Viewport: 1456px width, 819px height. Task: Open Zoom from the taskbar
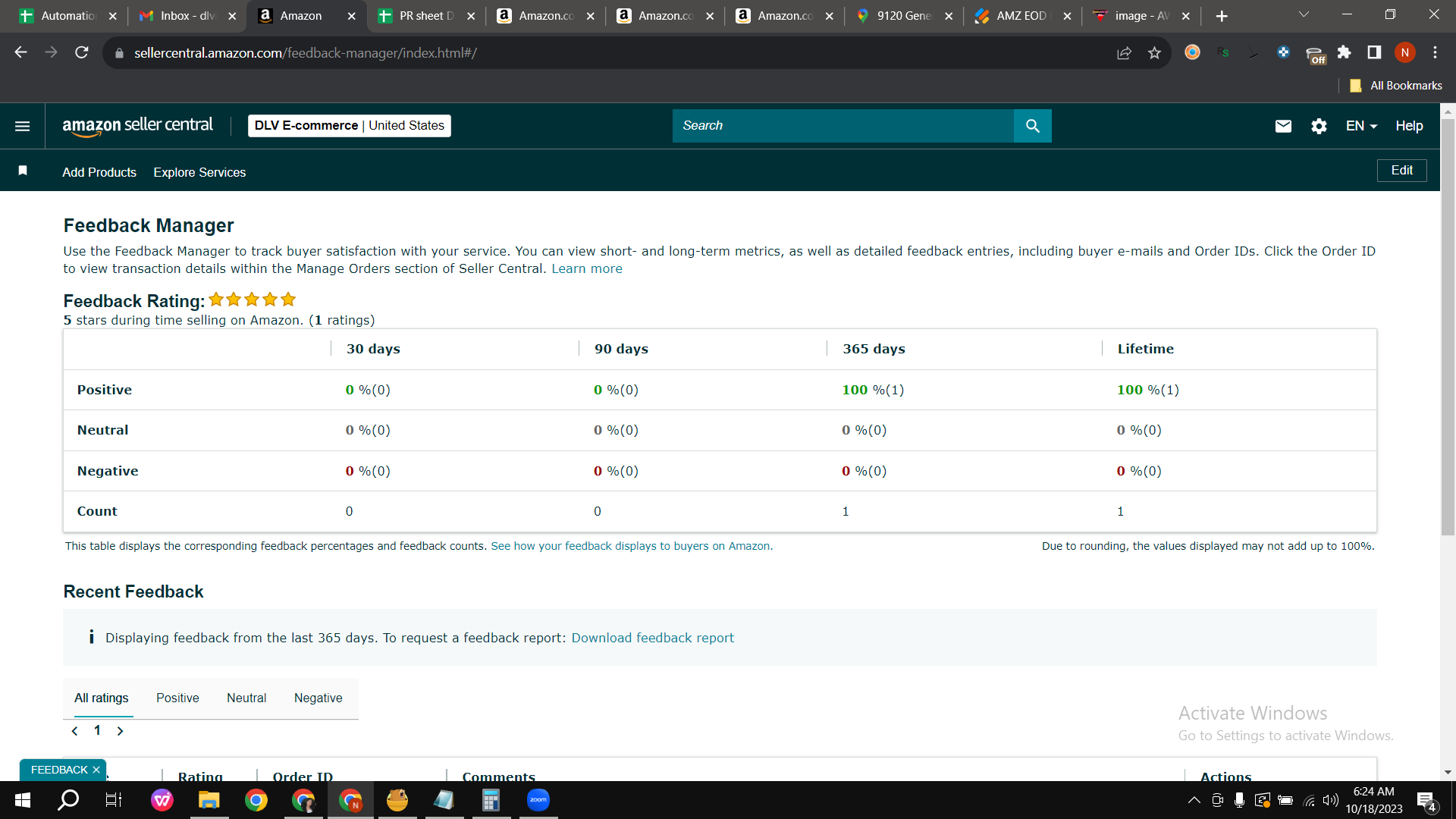pos(538,800)
